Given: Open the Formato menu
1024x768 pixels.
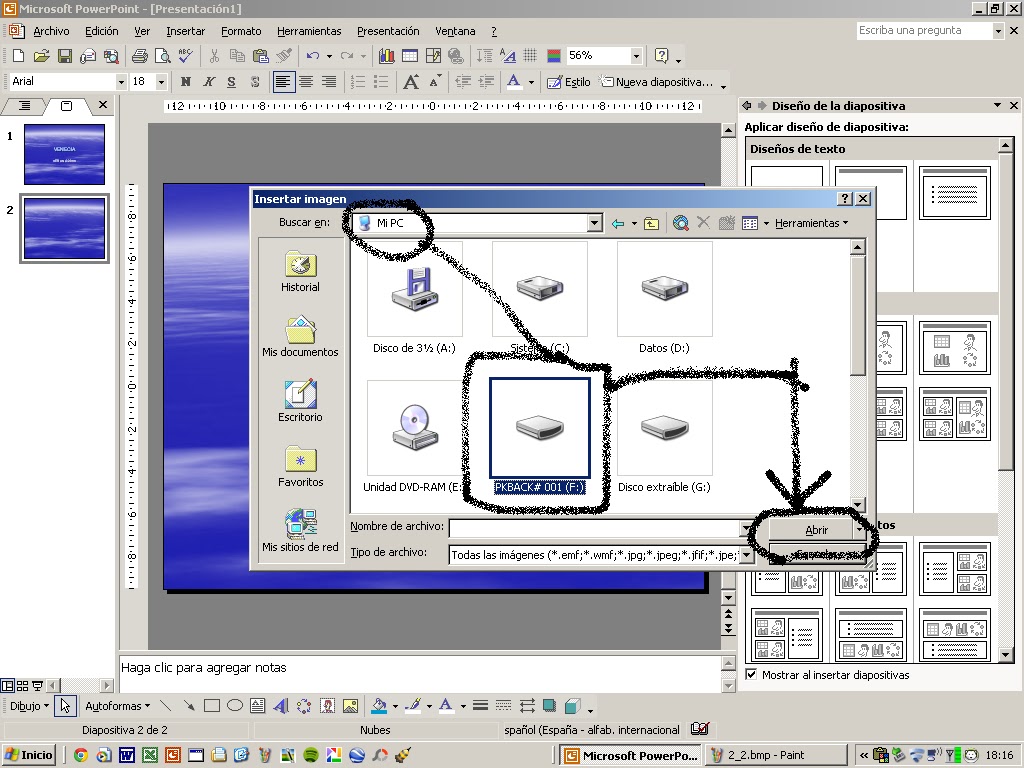Looking at the screenshot, I should point(241,31).
